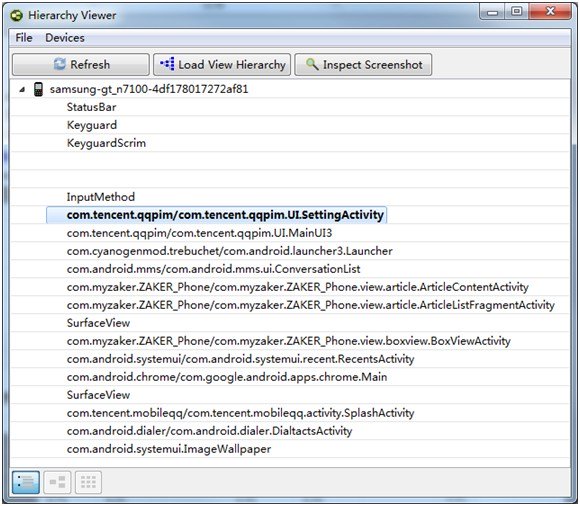Select the Keyguard window entry
Screen dimensions: 580x506
point(92,125)
